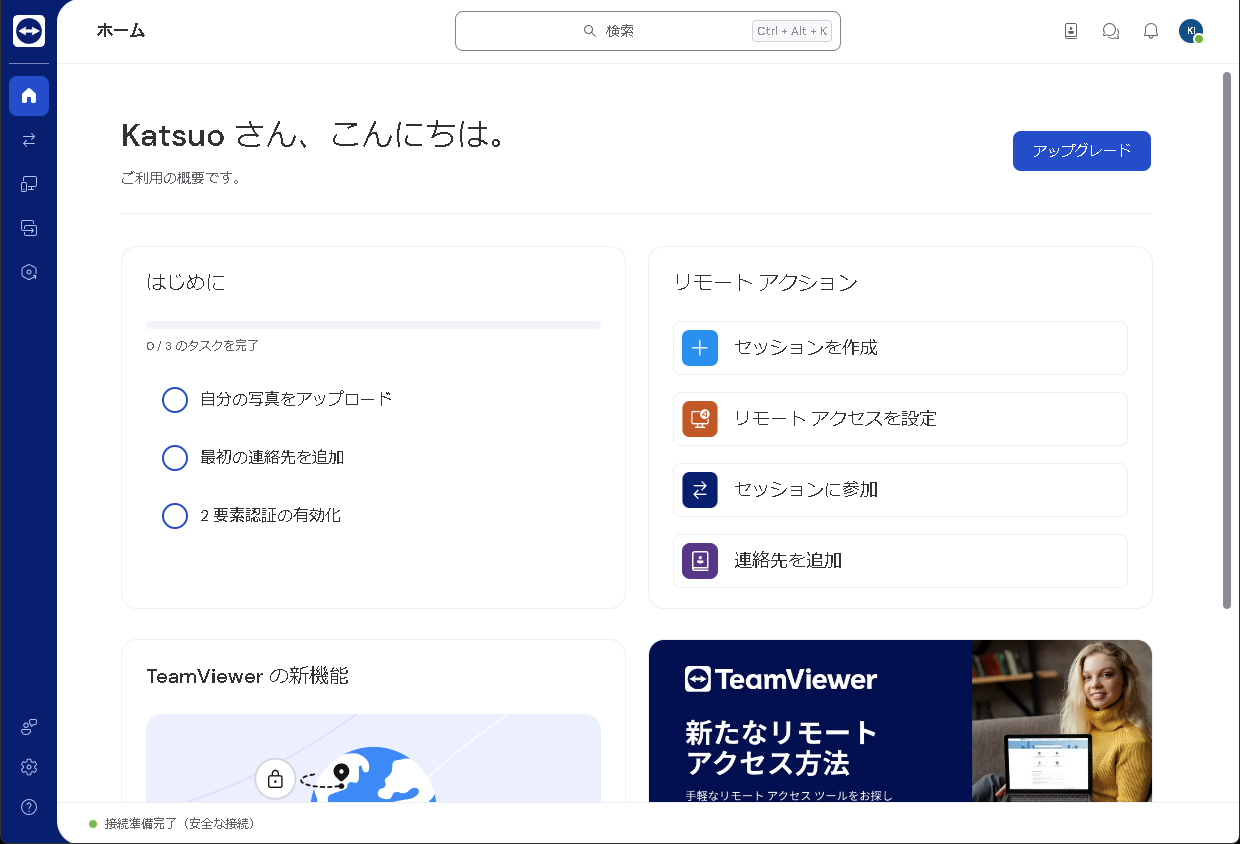The image size is (1240, 844).
Task: Open Settings from the gear icon
Action: [x=29, y=767]
